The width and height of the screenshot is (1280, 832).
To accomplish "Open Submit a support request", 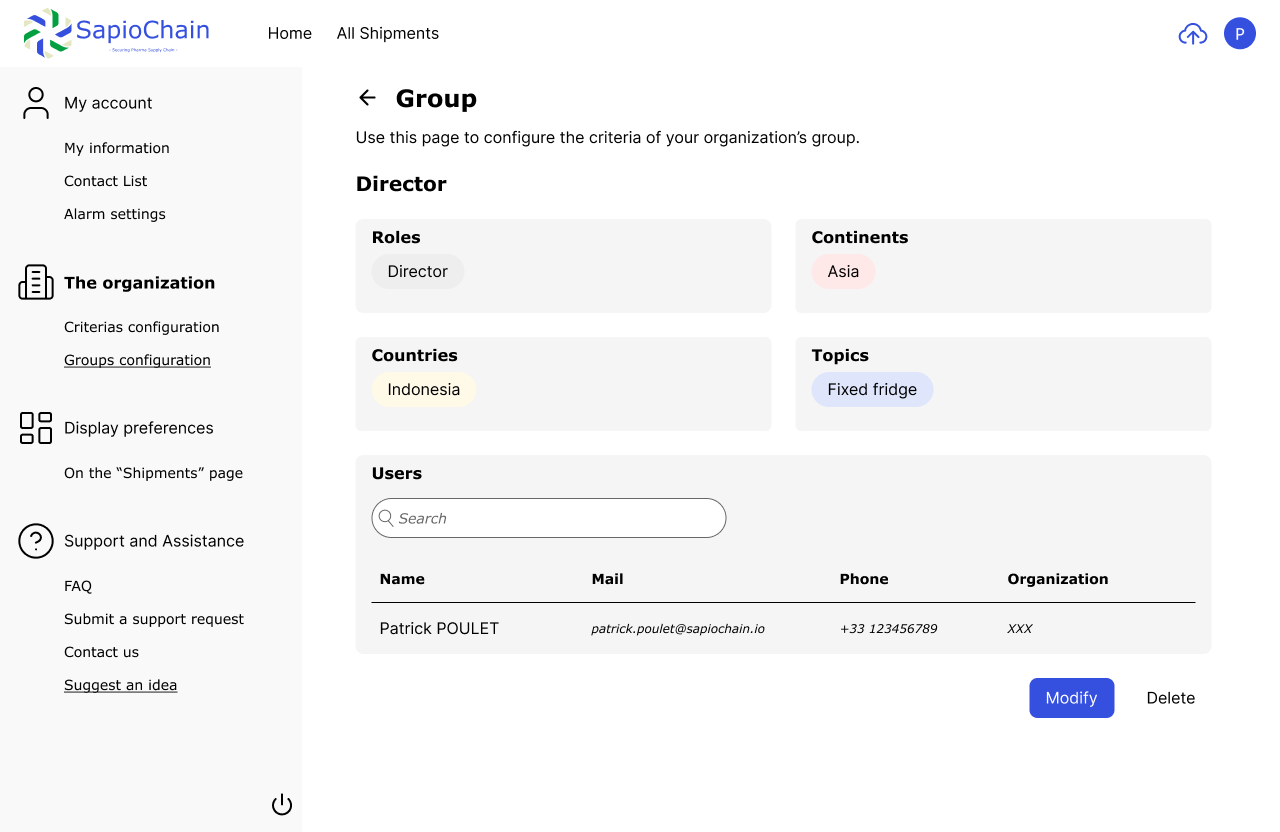I will 153,619.
